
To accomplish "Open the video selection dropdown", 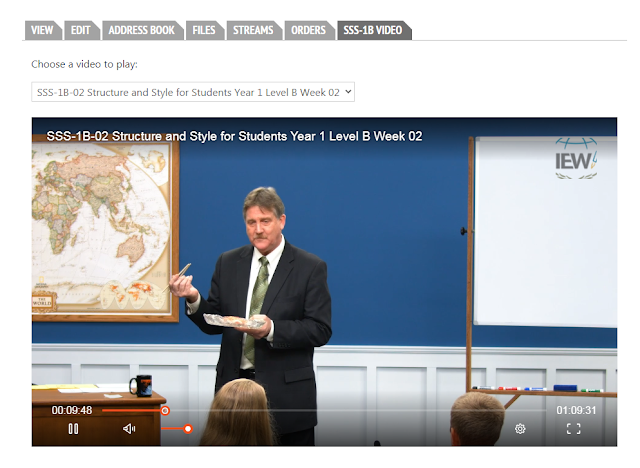I will click(193, 92).
